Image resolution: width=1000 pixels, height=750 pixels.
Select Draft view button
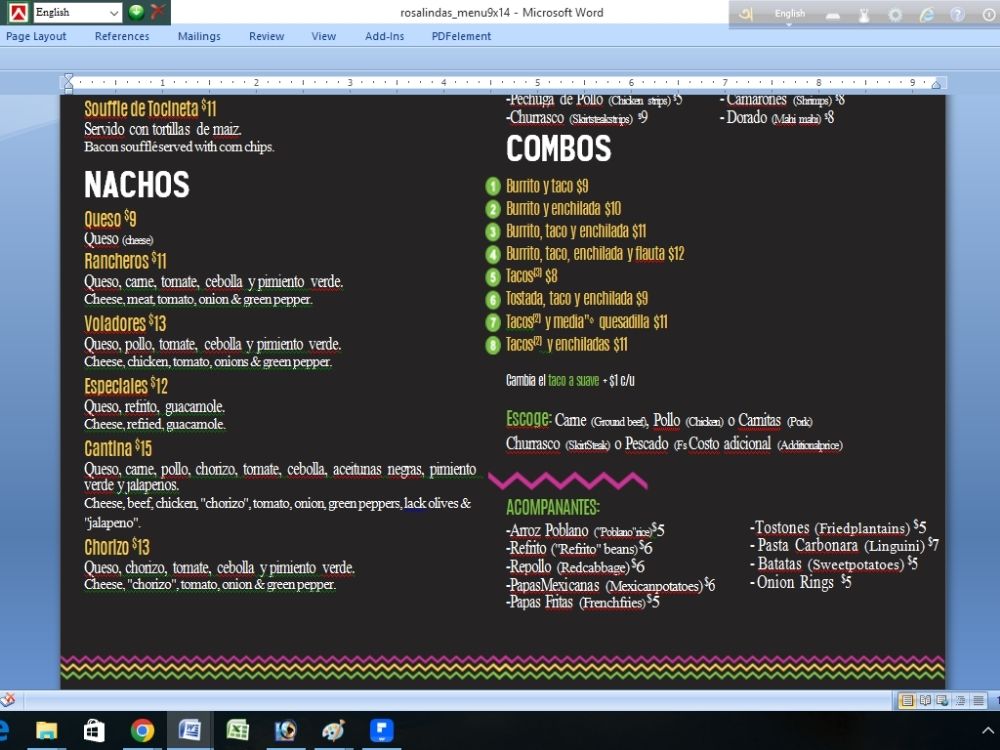pyautogui.click(x=978, y=700)
